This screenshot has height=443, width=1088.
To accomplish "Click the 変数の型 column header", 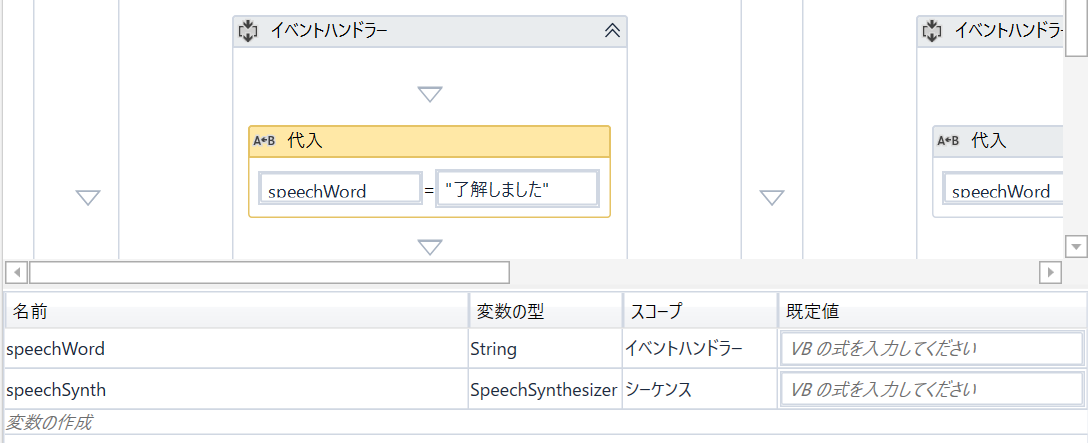I will coord(545,311).
